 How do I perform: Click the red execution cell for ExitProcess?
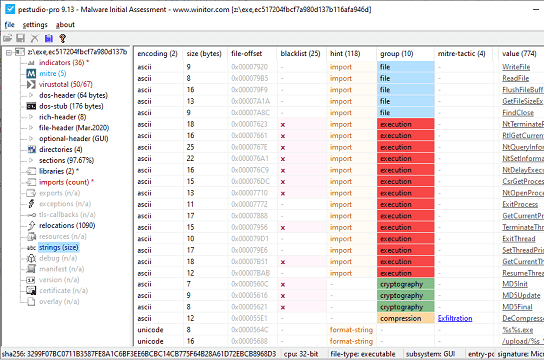406,204
